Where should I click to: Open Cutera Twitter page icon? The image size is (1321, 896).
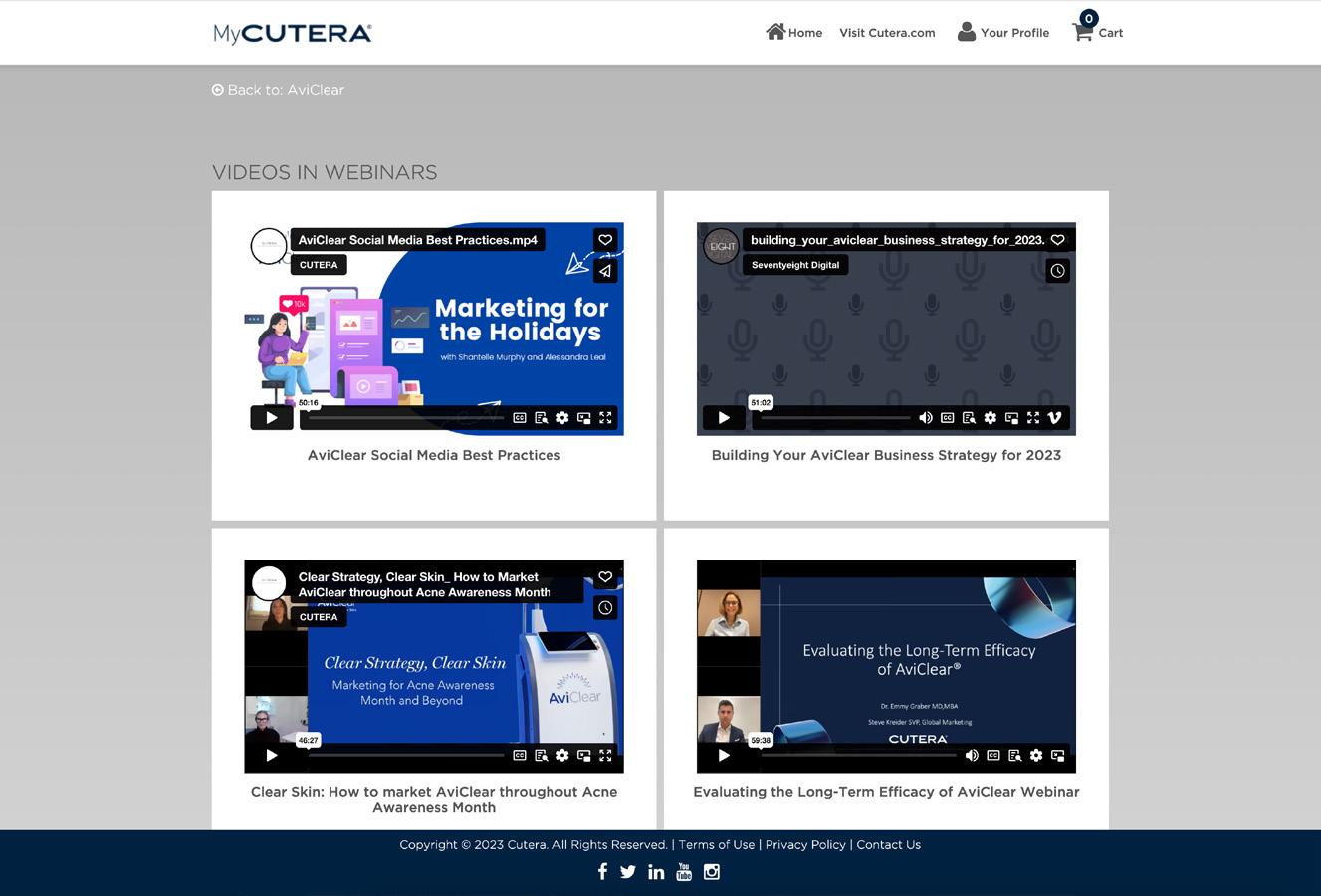point(628,872)
